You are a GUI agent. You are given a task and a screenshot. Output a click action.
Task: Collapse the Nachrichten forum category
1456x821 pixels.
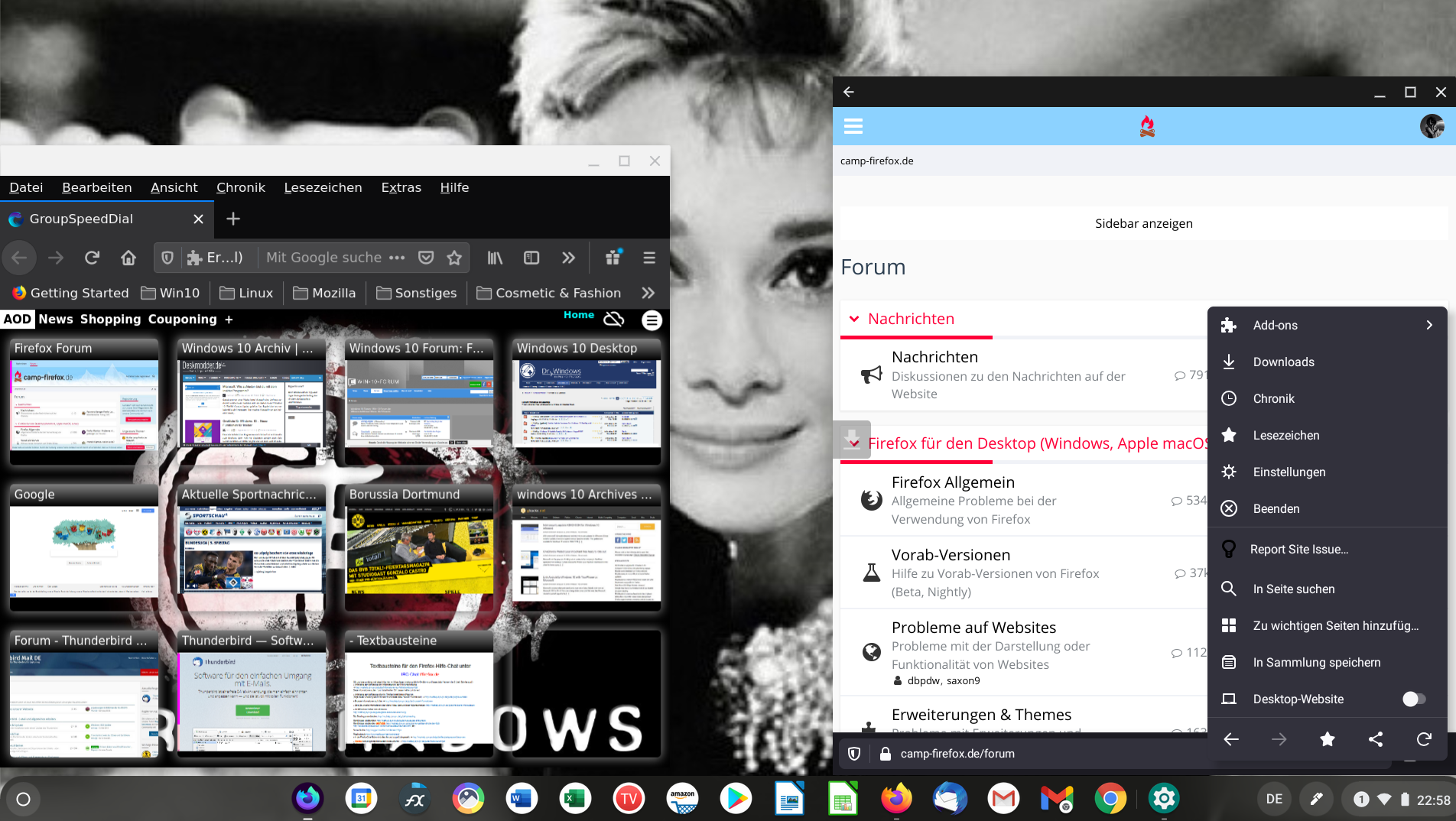click(x=854, y=319)
